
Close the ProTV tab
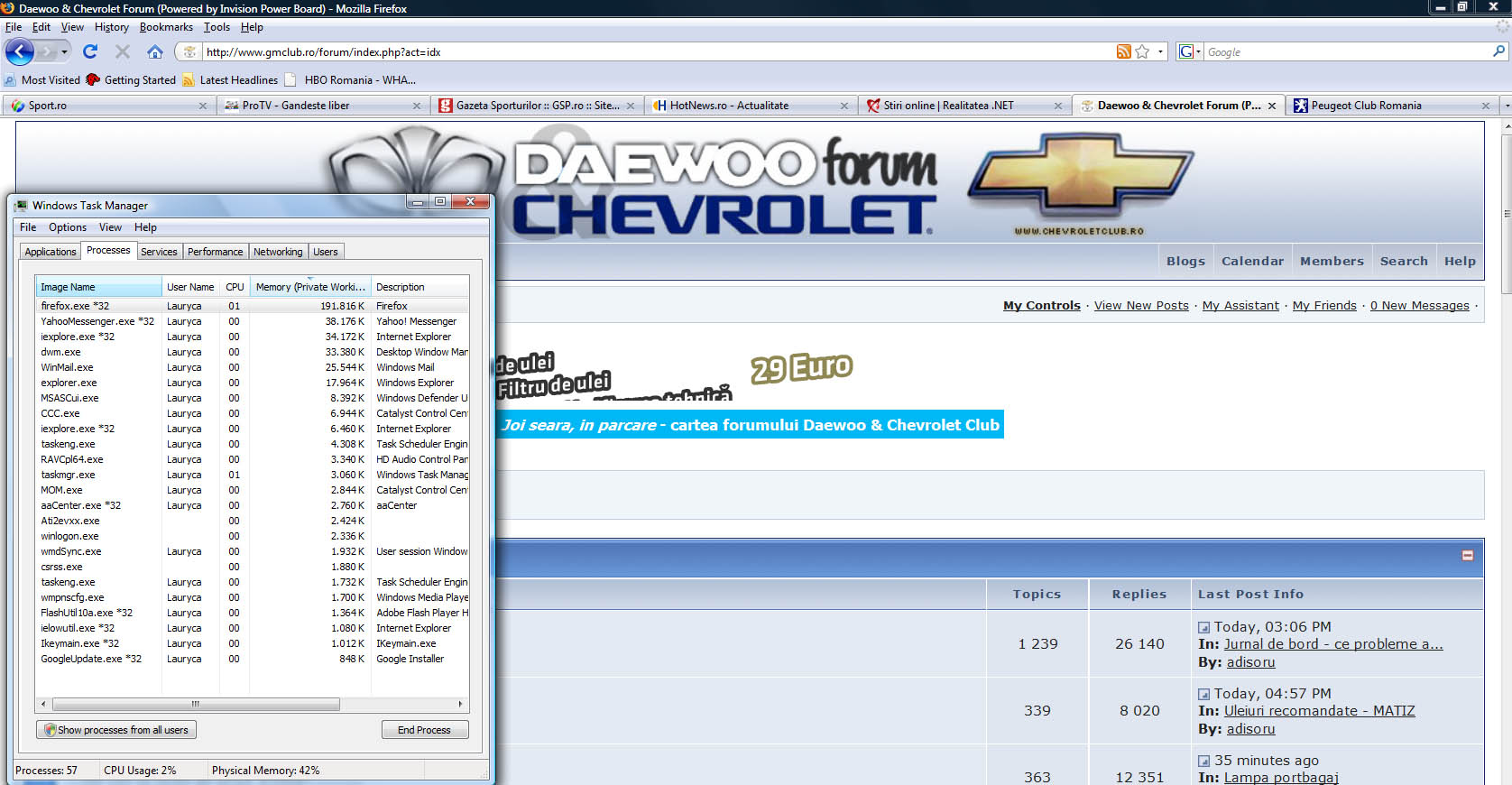tap(417, 106)
